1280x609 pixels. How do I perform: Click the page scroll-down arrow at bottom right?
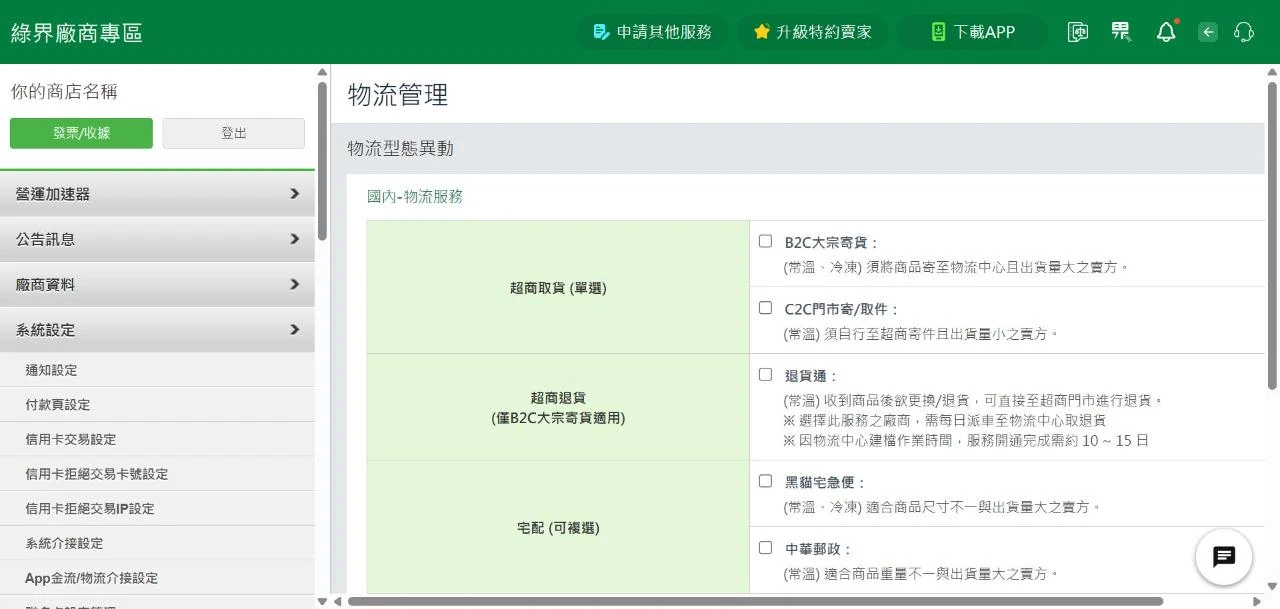coord(1272,586)
